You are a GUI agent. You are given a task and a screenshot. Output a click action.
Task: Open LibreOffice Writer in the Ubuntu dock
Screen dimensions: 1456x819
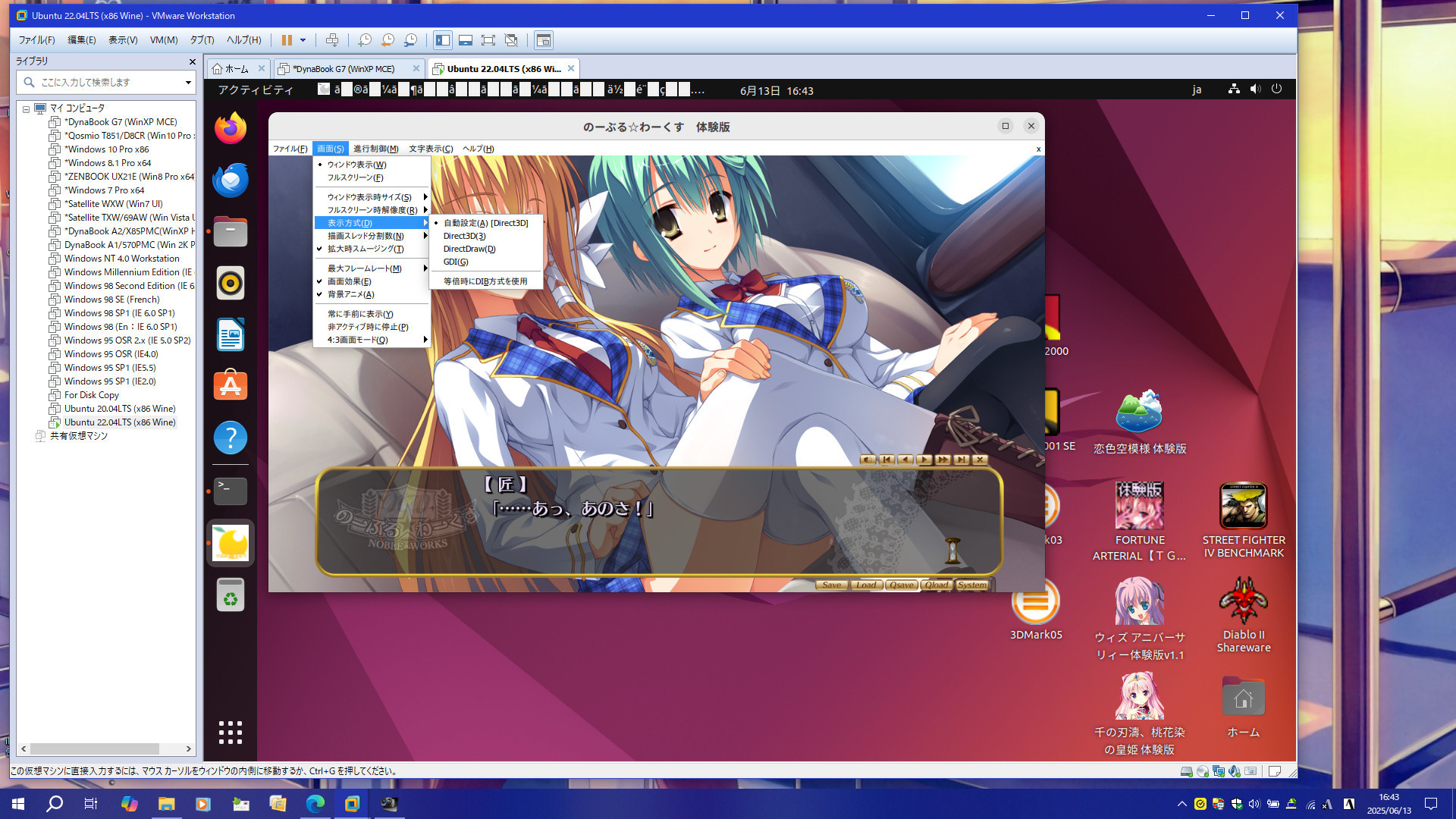[x=231, y=334]
